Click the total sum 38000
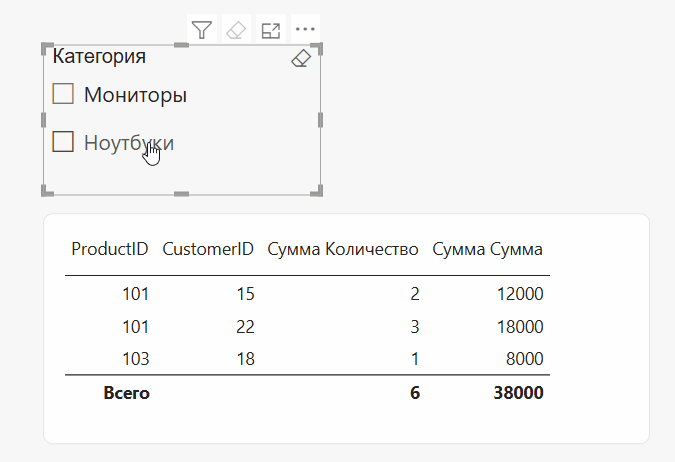This screenshot has width=675, height=462. click(518, 393)
